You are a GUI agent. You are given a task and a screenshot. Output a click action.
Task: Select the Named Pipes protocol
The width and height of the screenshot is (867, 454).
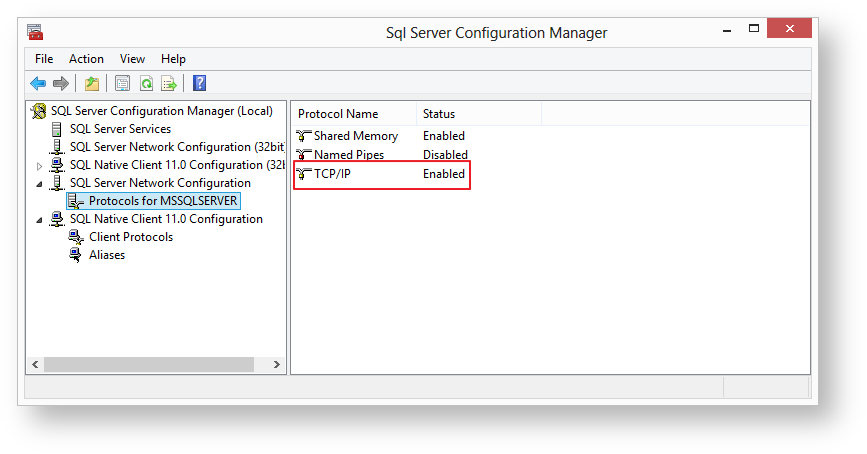[348, 155]
